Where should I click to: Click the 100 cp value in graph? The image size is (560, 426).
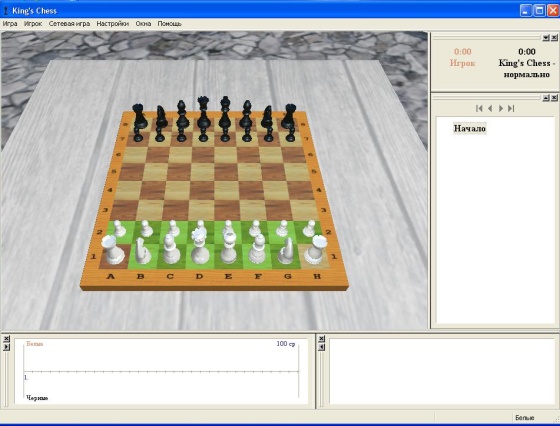(x=286, y=344)
